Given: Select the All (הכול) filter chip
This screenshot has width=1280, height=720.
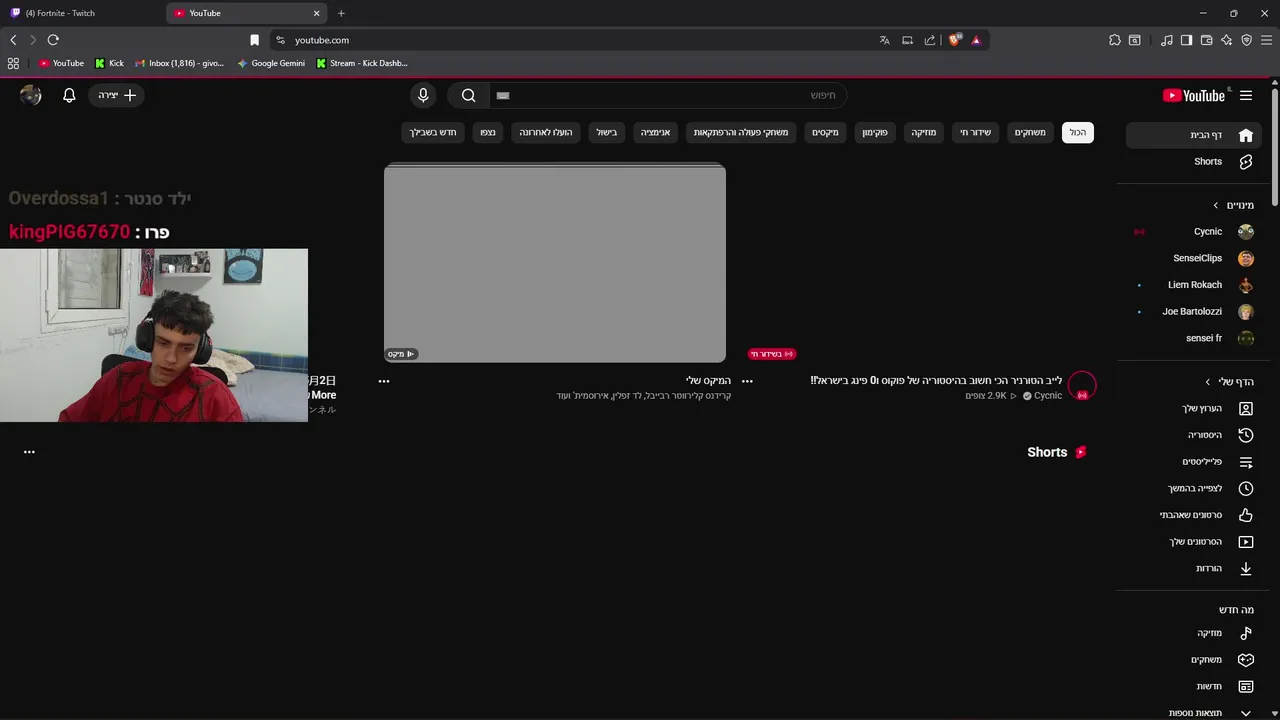Looking at the screenshot, I should [1077, 132].
